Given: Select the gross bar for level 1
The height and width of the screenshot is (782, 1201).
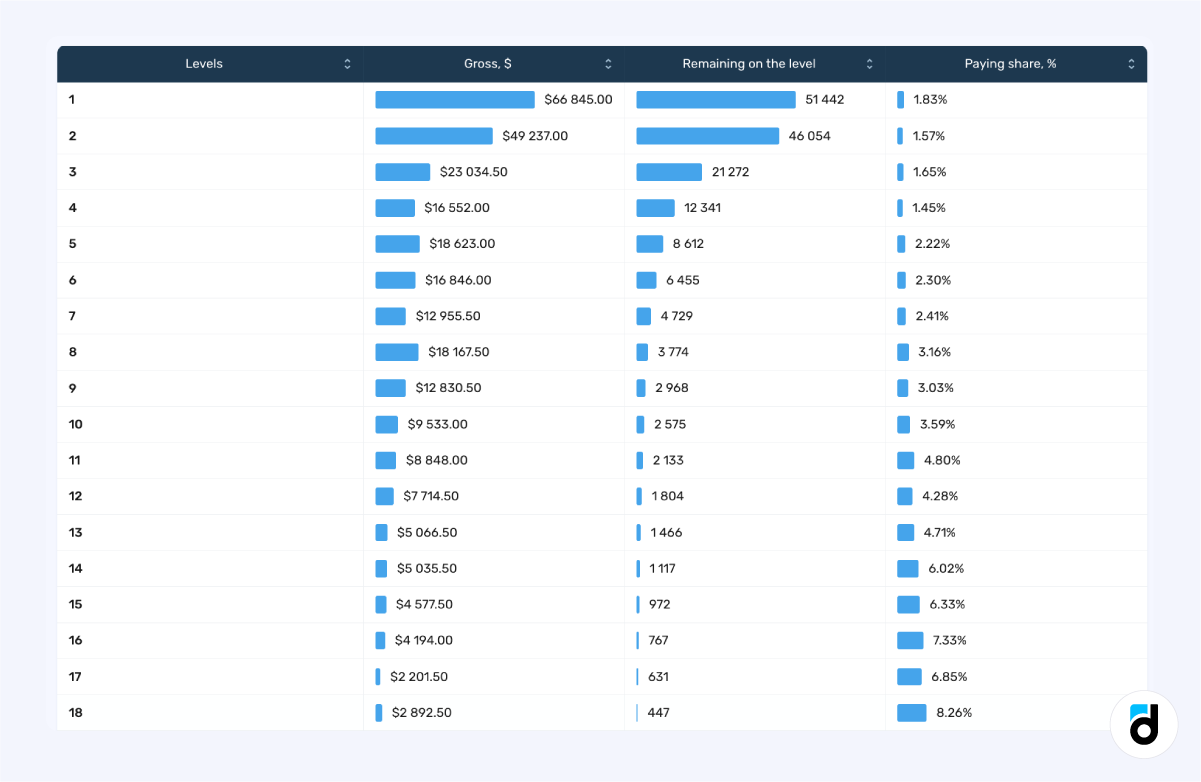Looking at the screenshot, I should [x=455, y=99].
